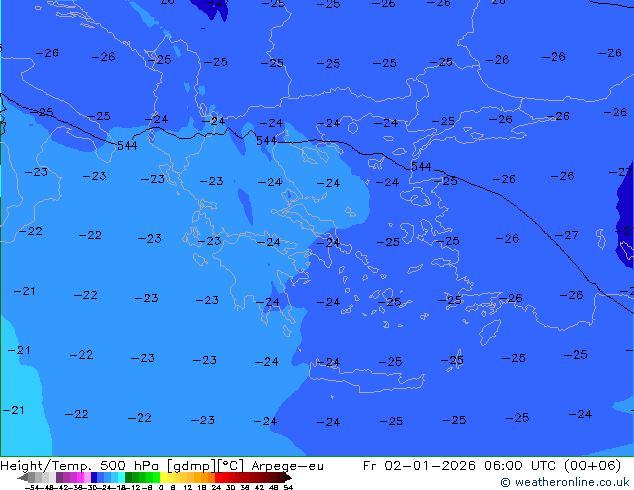This screenshot has width=634, height=490.
Task: Pick the lightest gray legend swatch
Action: coord(52,477)
